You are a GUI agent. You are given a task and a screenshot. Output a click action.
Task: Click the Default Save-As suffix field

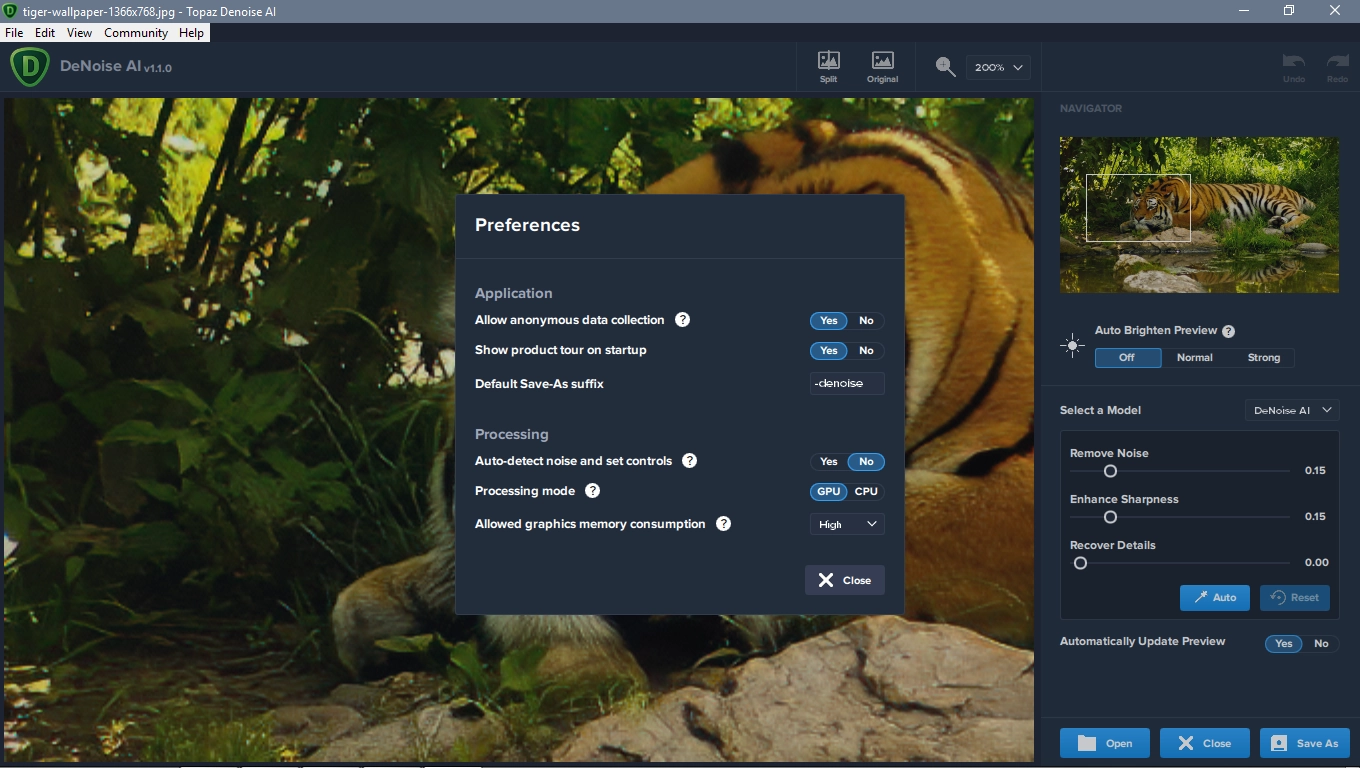[x=847, y=383]
